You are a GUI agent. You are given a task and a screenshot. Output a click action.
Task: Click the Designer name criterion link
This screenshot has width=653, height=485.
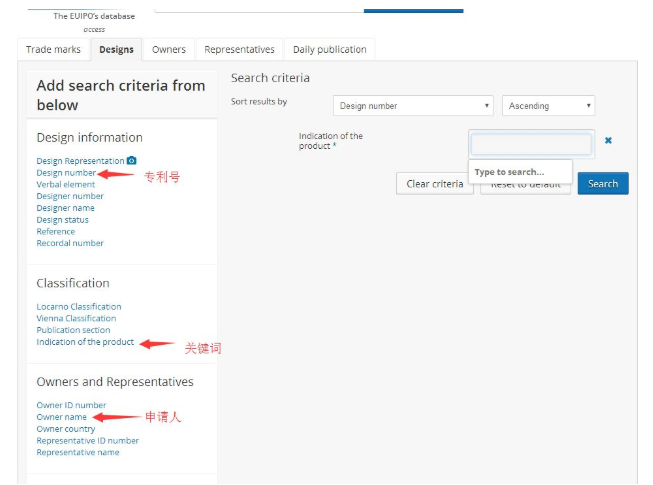click(65, 208)
